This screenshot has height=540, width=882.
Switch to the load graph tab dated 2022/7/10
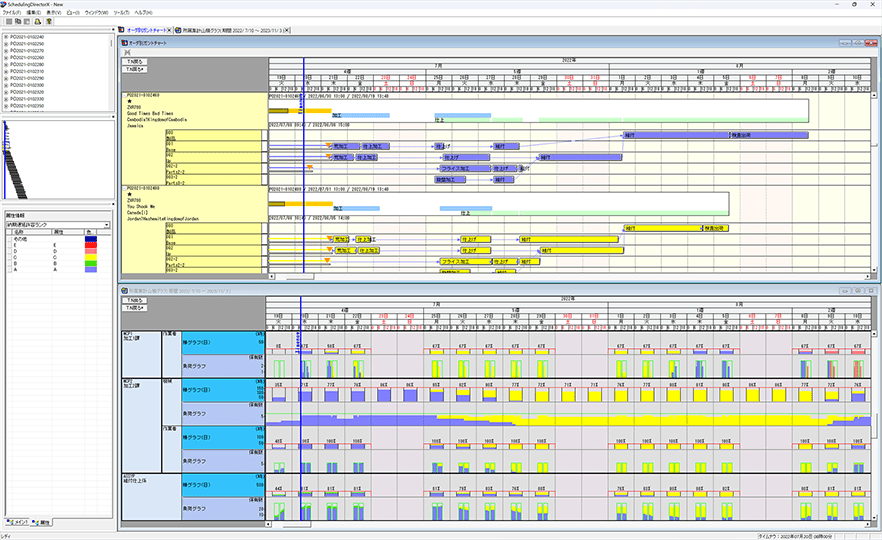(233, 31)
